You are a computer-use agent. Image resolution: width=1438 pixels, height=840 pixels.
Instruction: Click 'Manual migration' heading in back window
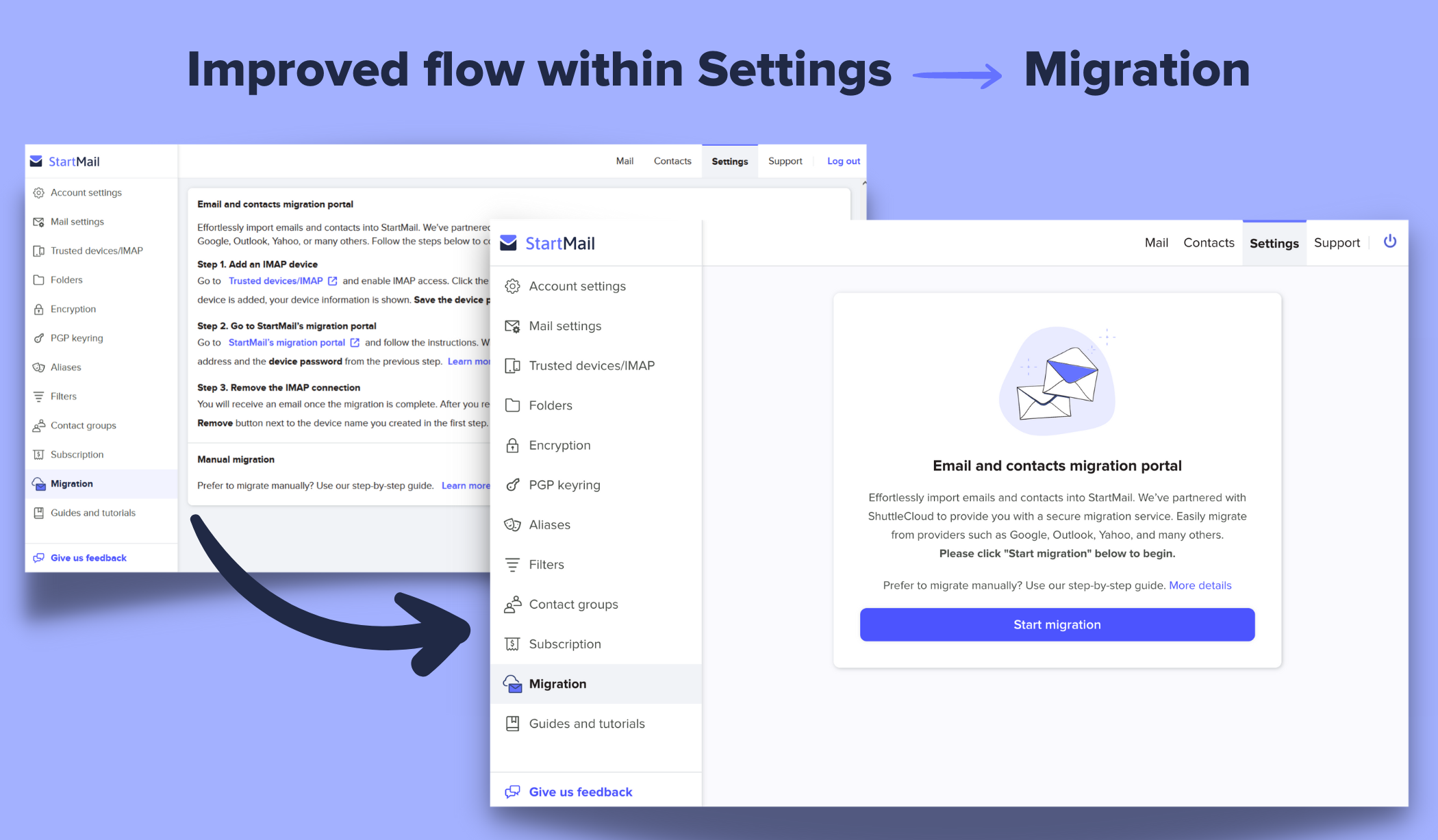coord(236,459)
